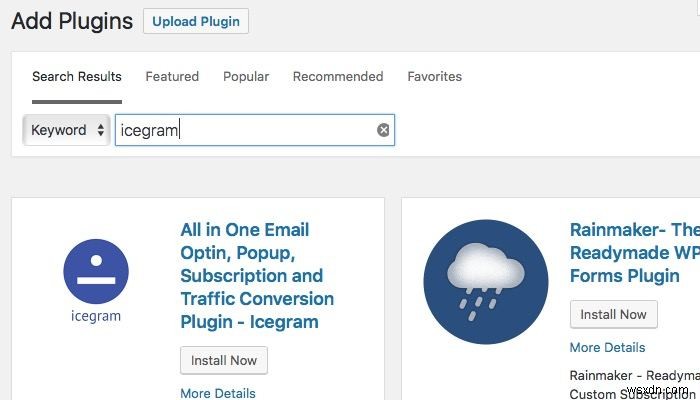
Task: Click the Keyword dropdown arrows
Action: click(x=101, y=130)
